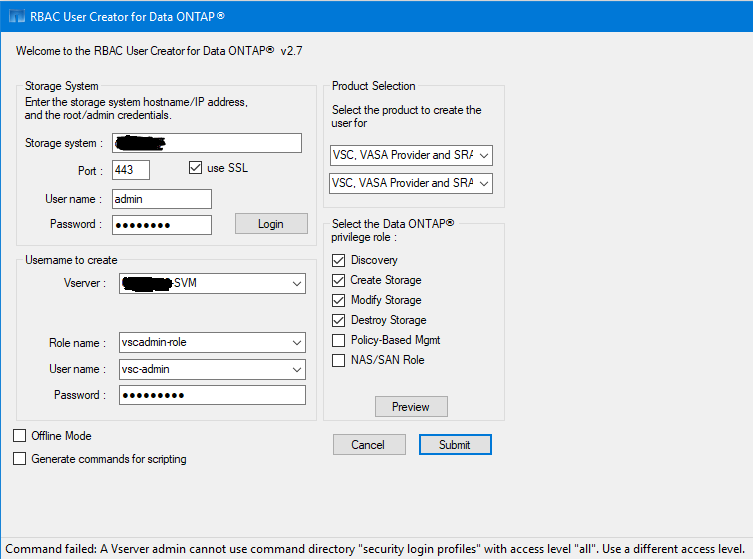Open the first product selection dropdown

(x=484, y=155)
